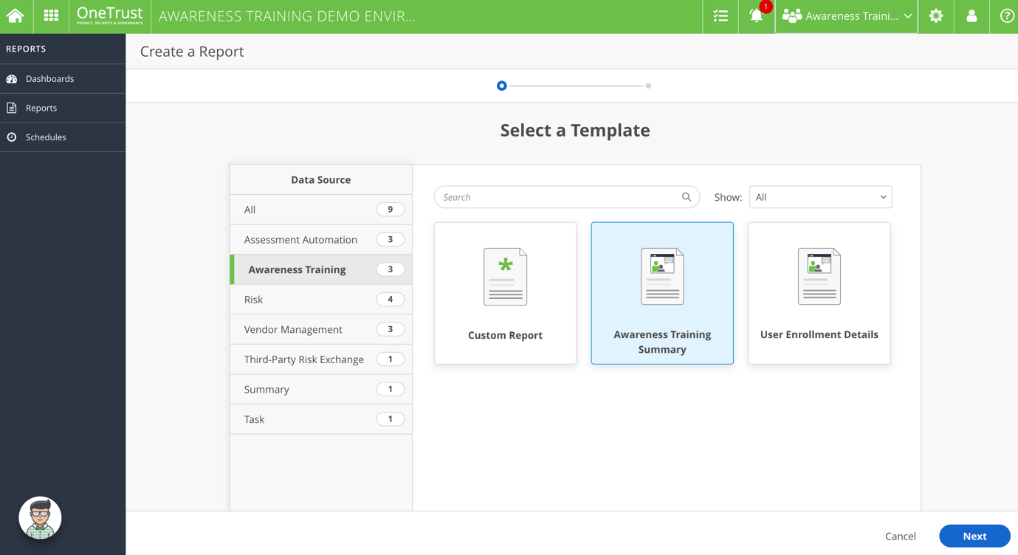The height and width of the screenshot is (555, 1018).
Task: Open the settings gear icon
Action: point(936,16)
